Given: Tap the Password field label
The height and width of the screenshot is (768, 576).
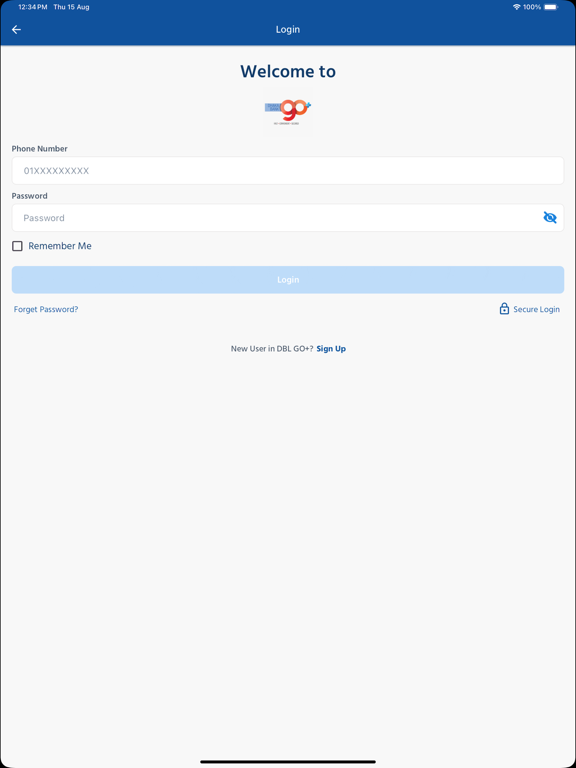Looking at the screenshot, I should click(x=29, y=196).
